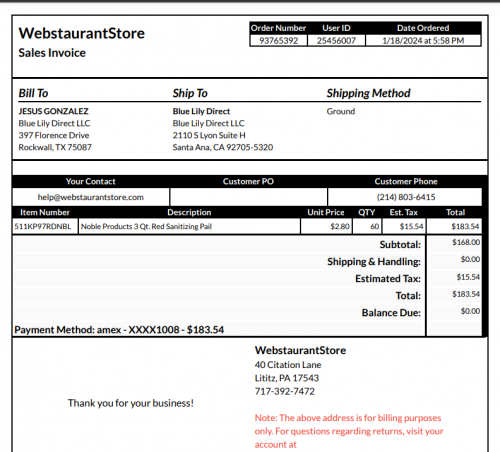Select the Sales Invoice heading
500x452 pixels.
click(52, 53)
